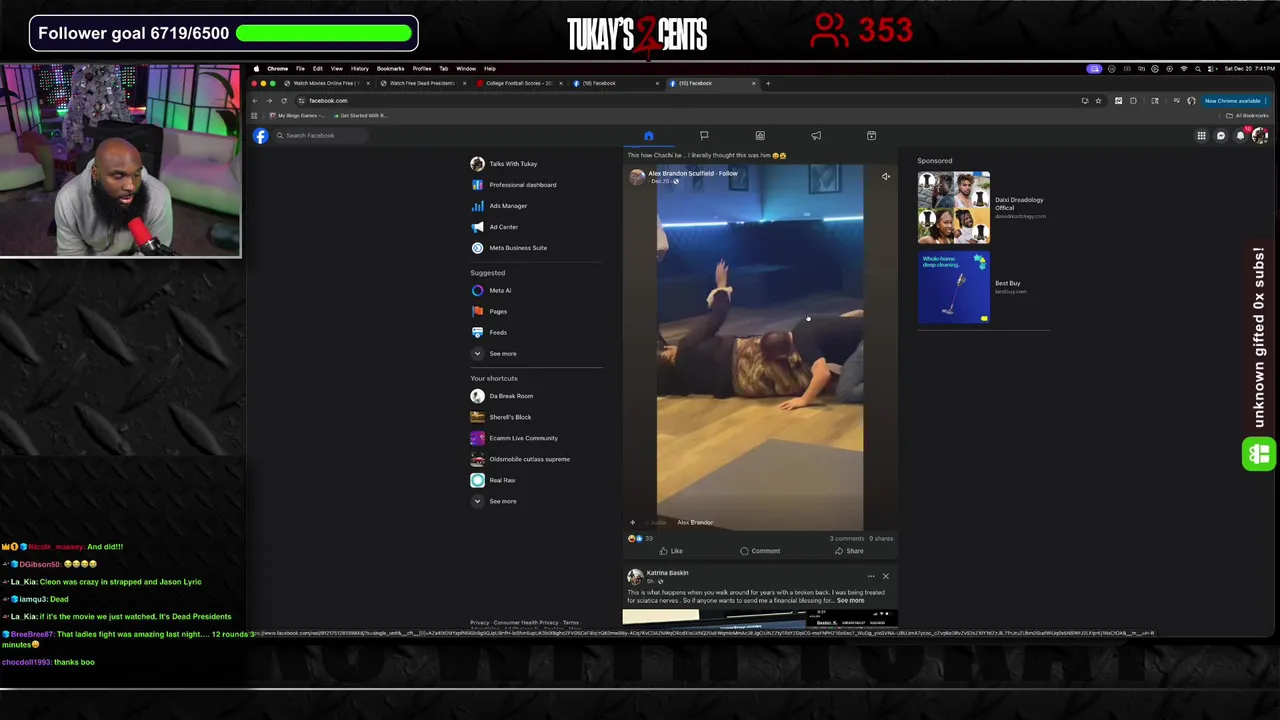The image size is (1280, 720).
Task: Go back in Chrome
Action: pyautogui.click(x=255, y=101)
